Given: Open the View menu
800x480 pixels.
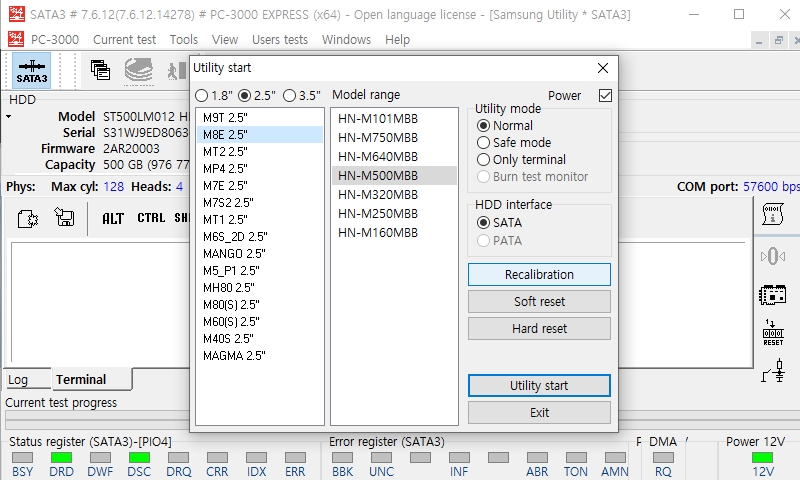Looking at the screenshot, I should 225,39.
